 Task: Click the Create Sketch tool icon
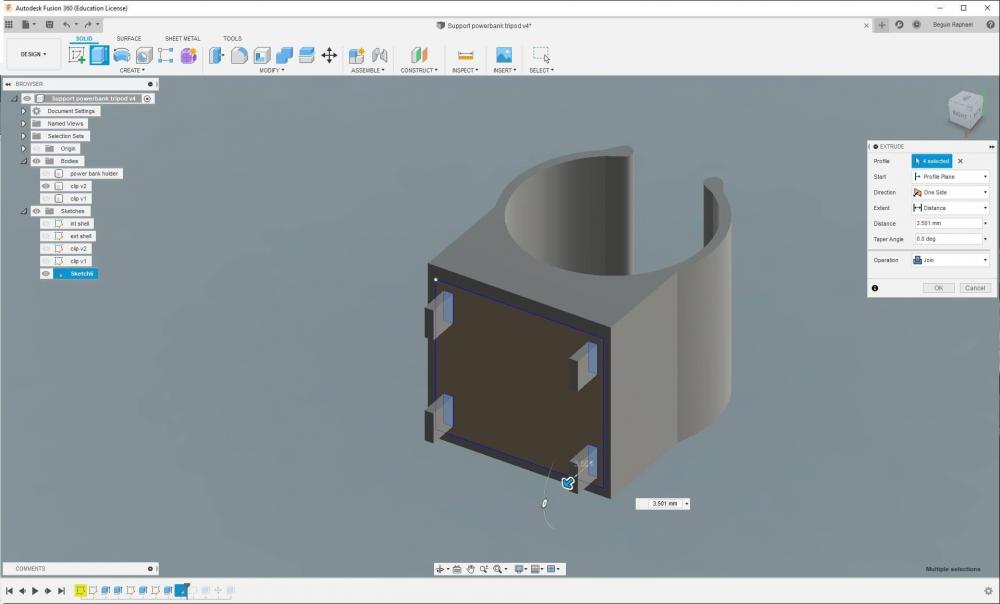(x=77, y=55)
